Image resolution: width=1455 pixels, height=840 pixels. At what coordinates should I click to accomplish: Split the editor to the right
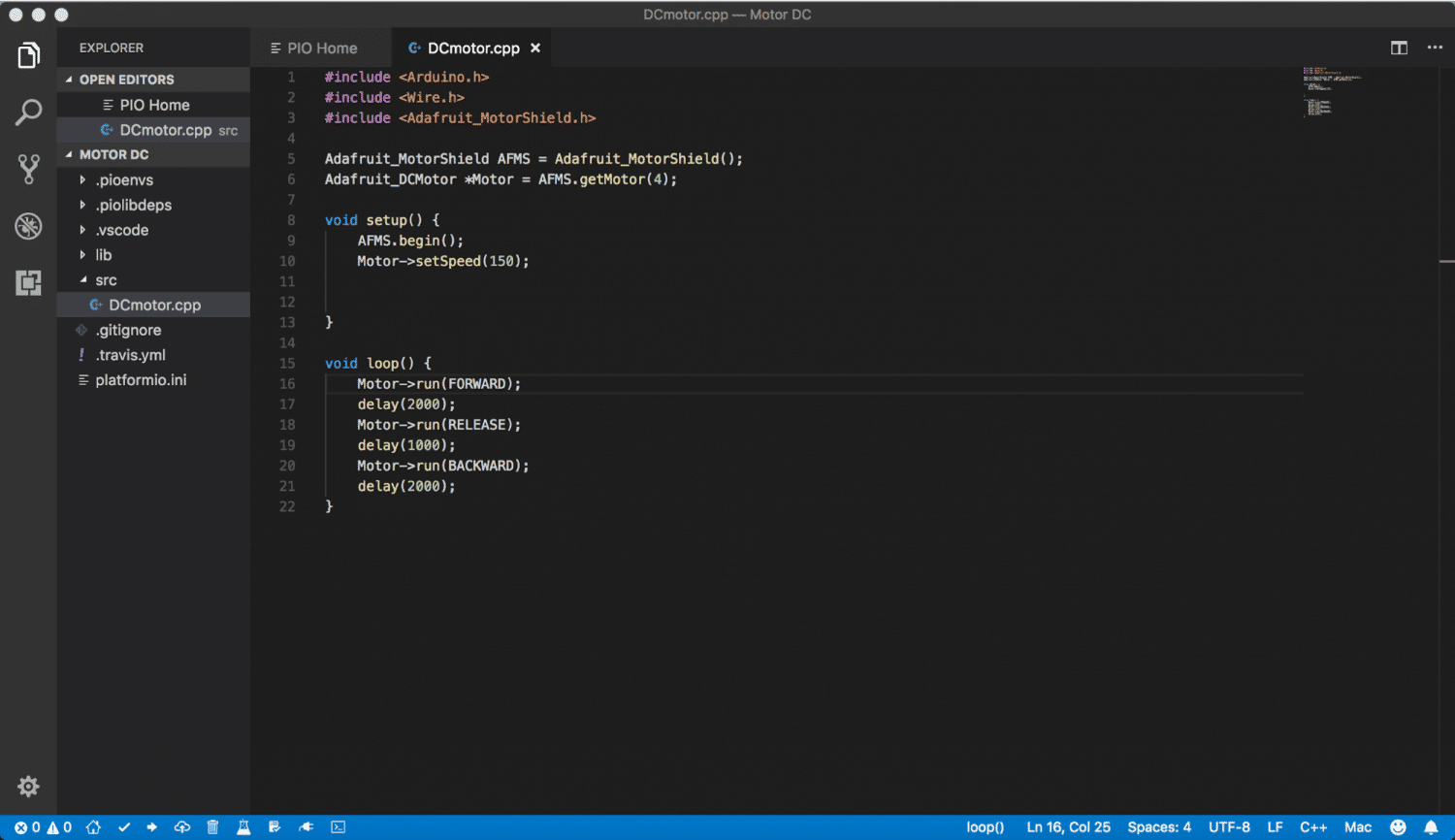(1399, 48)
